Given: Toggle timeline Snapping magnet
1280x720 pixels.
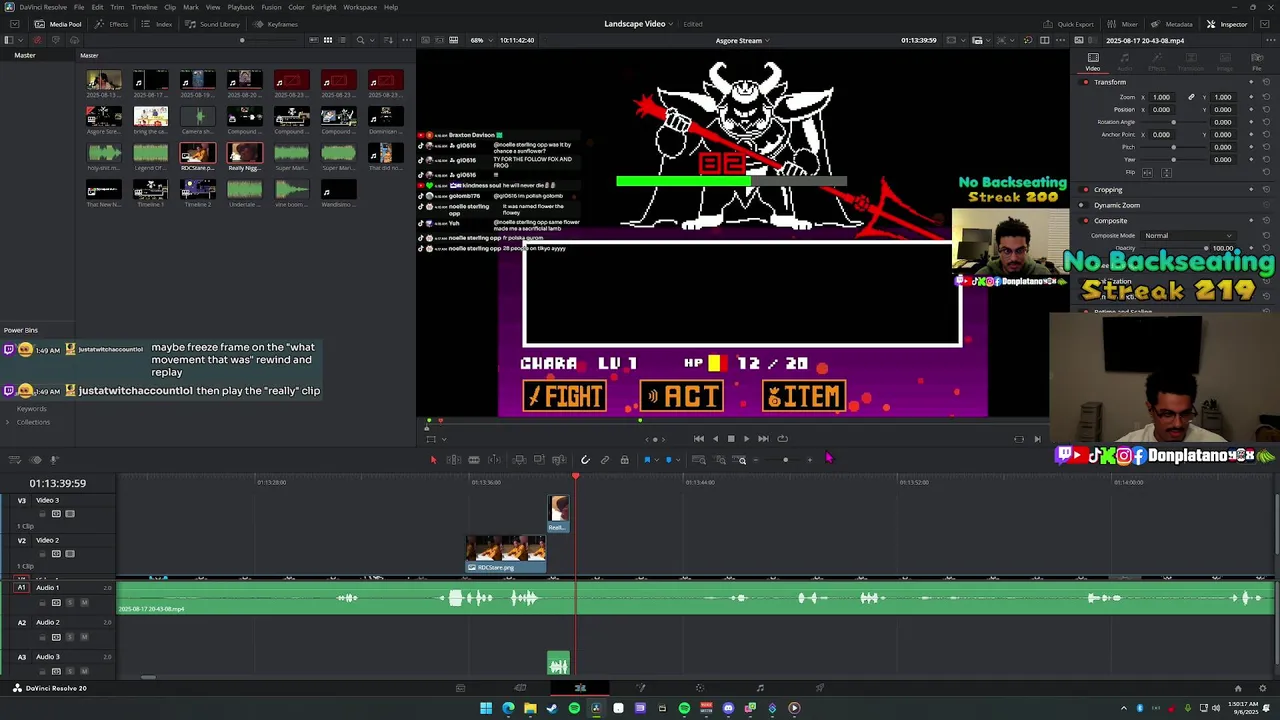Looking at the screenshot, I should pyautogui.click(x=585, y=460).
